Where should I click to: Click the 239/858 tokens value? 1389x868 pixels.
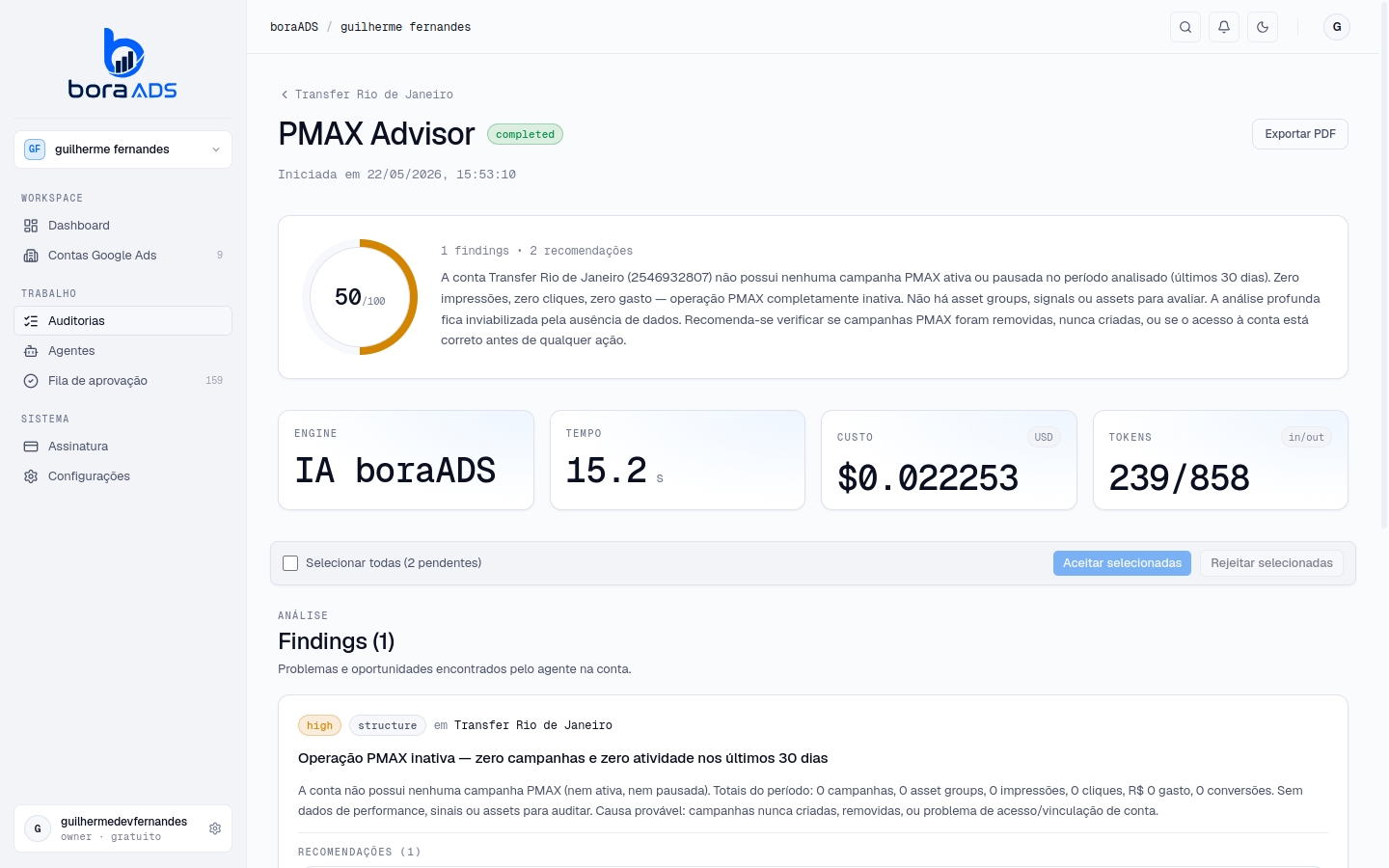1179,477
